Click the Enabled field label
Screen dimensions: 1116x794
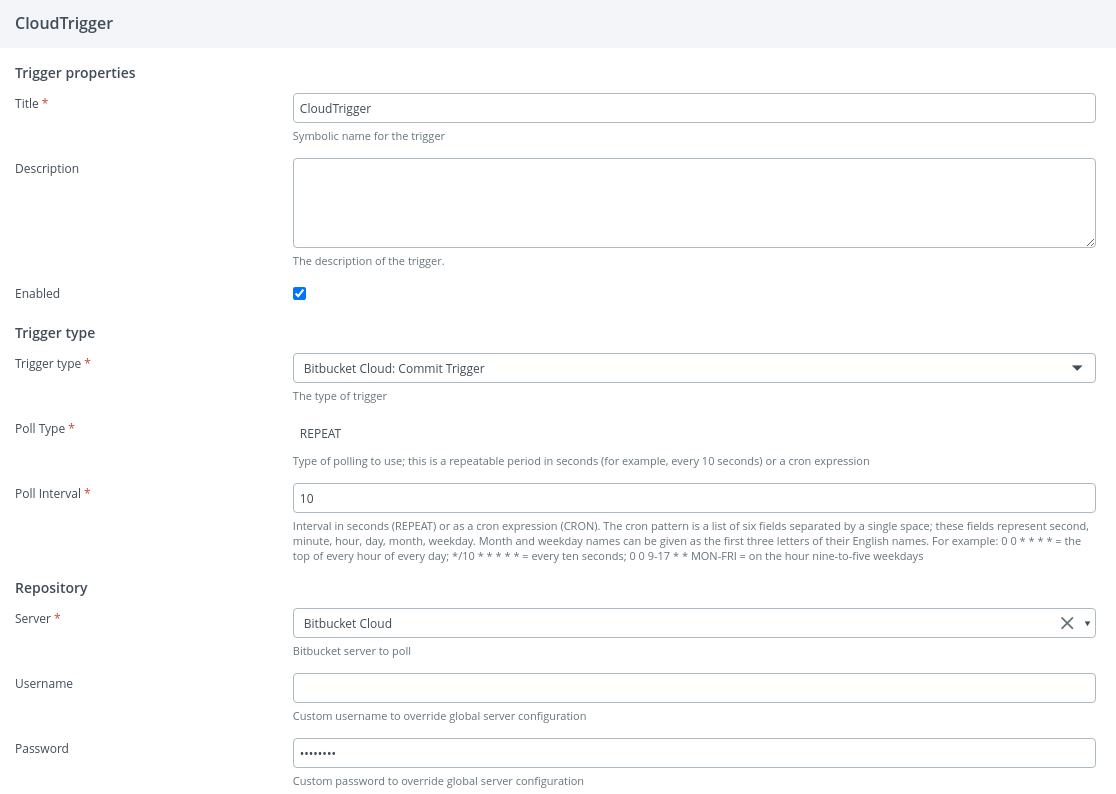[x=37, y=294]
